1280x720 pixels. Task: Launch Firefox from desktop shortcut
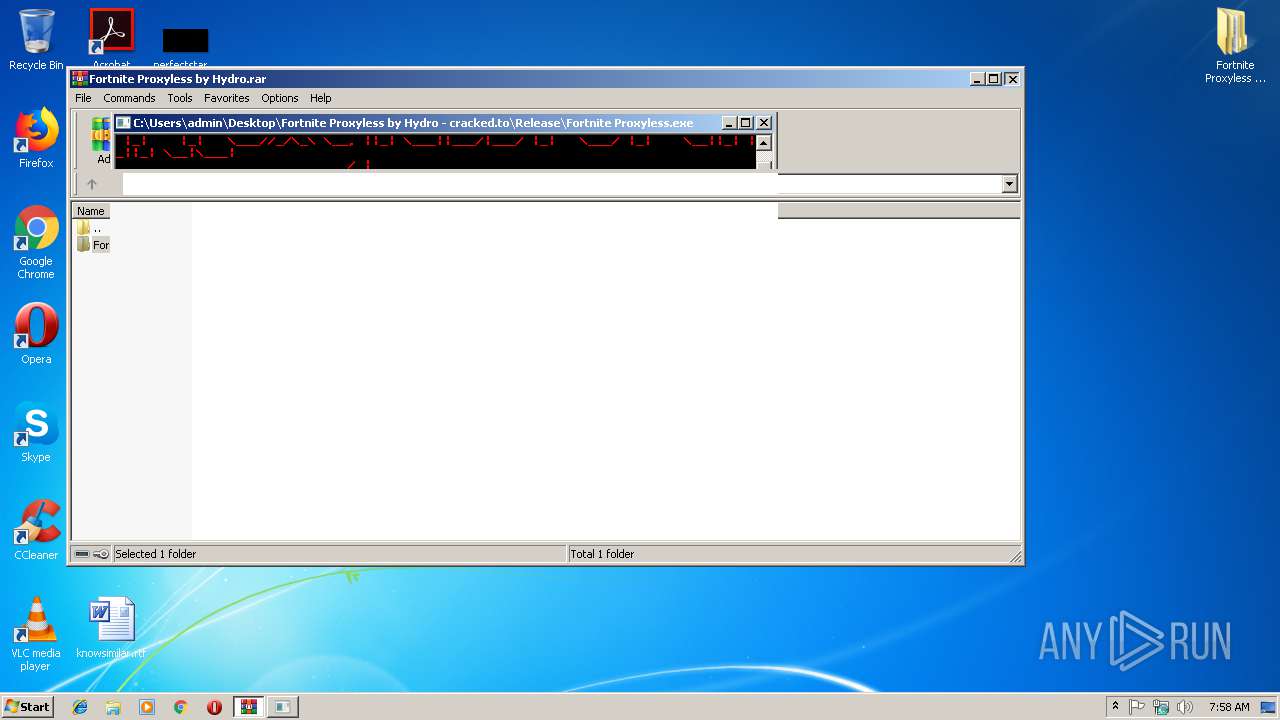36,138
